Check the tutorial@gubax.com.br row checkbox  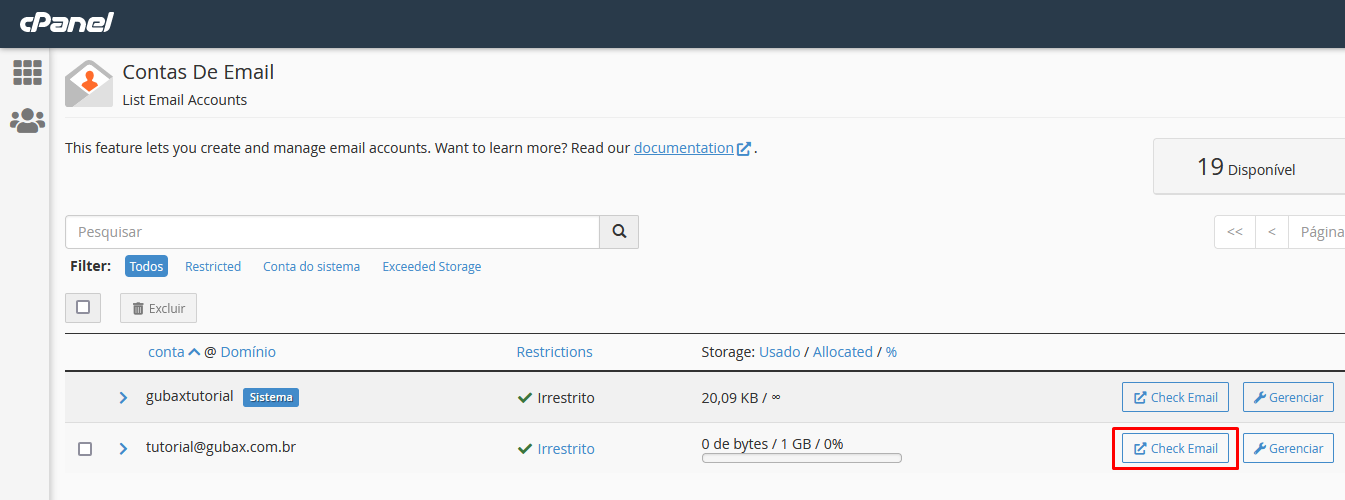[x=85, y=449]
